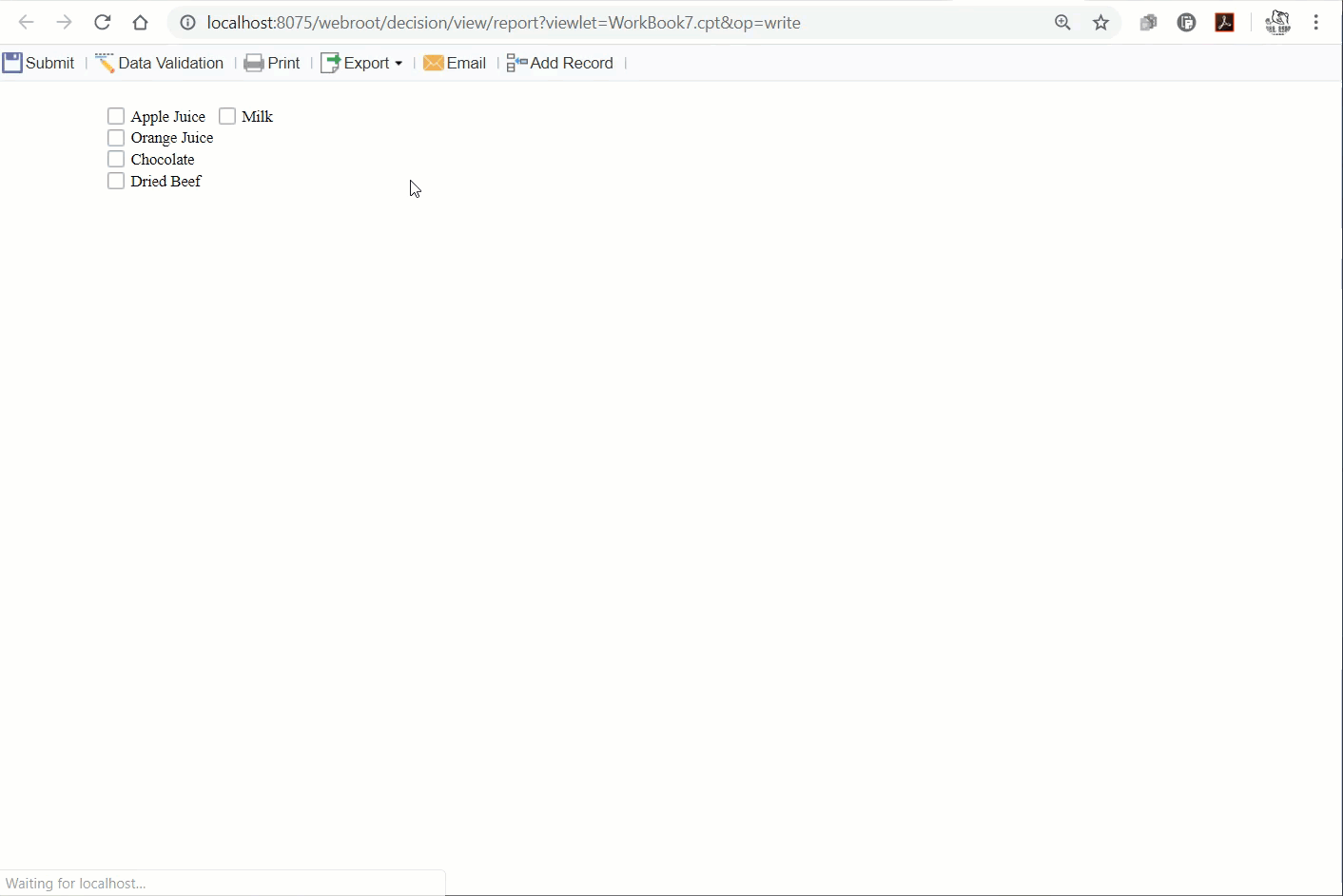Click the red PDF extension icon
Image resolution: width=1343 pixels, height=896 pixels.
1225,22
